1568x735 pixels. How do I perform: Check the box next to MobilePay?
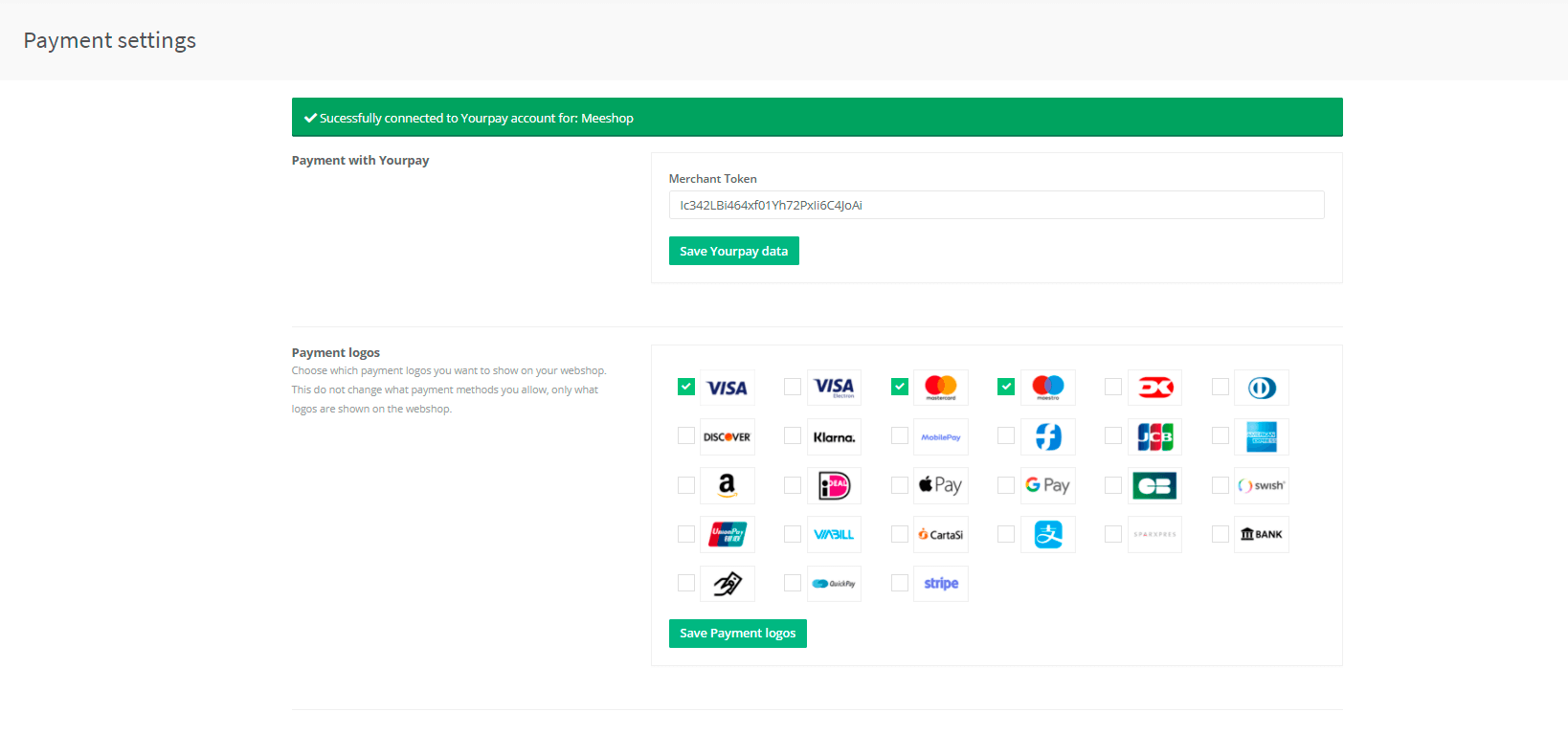click(x=899, y=435)
